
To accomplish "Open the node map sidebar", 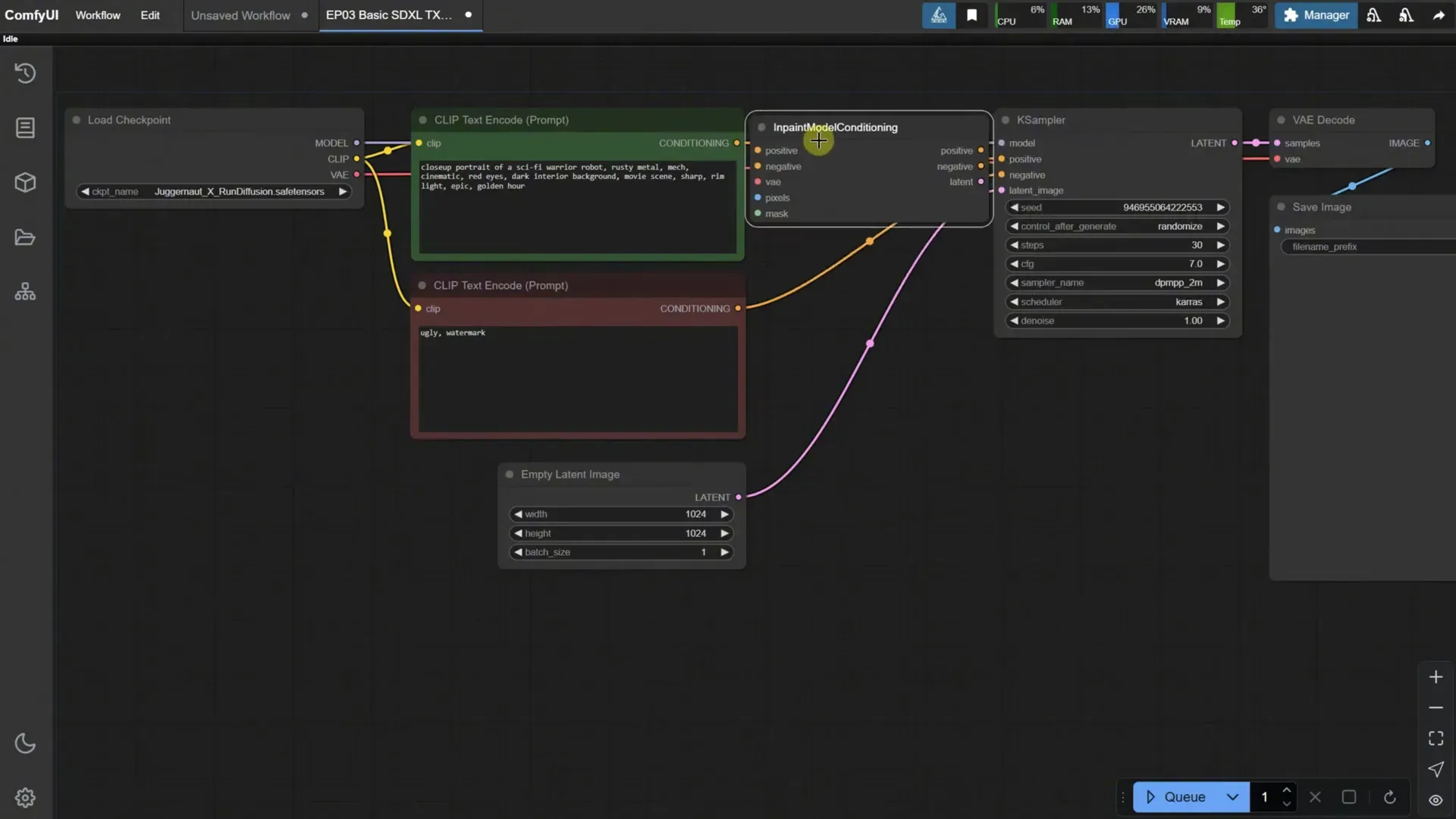I will (x=25, y=291).
